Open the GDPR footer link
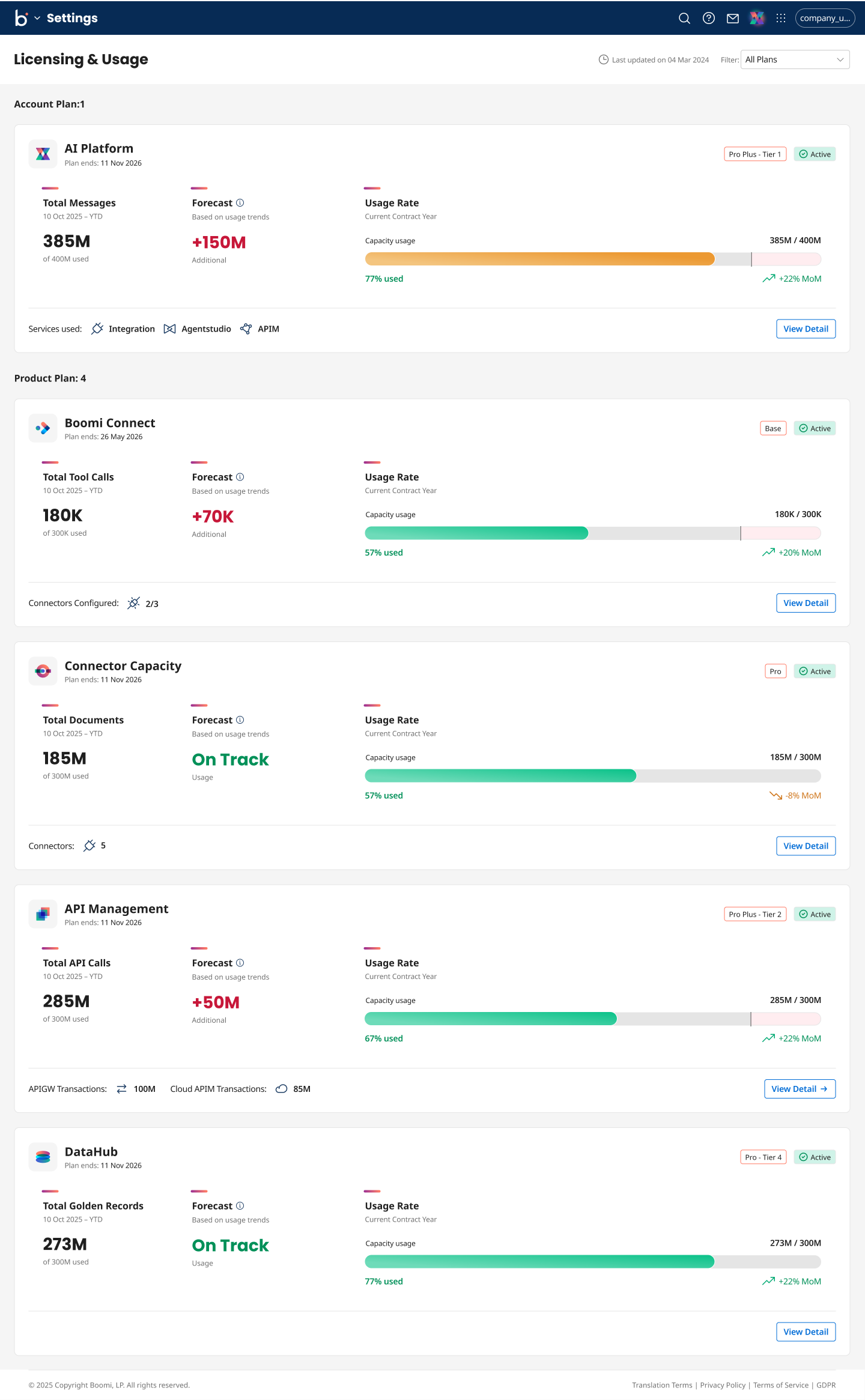865x1400 pixels. tap(826, 1385)
